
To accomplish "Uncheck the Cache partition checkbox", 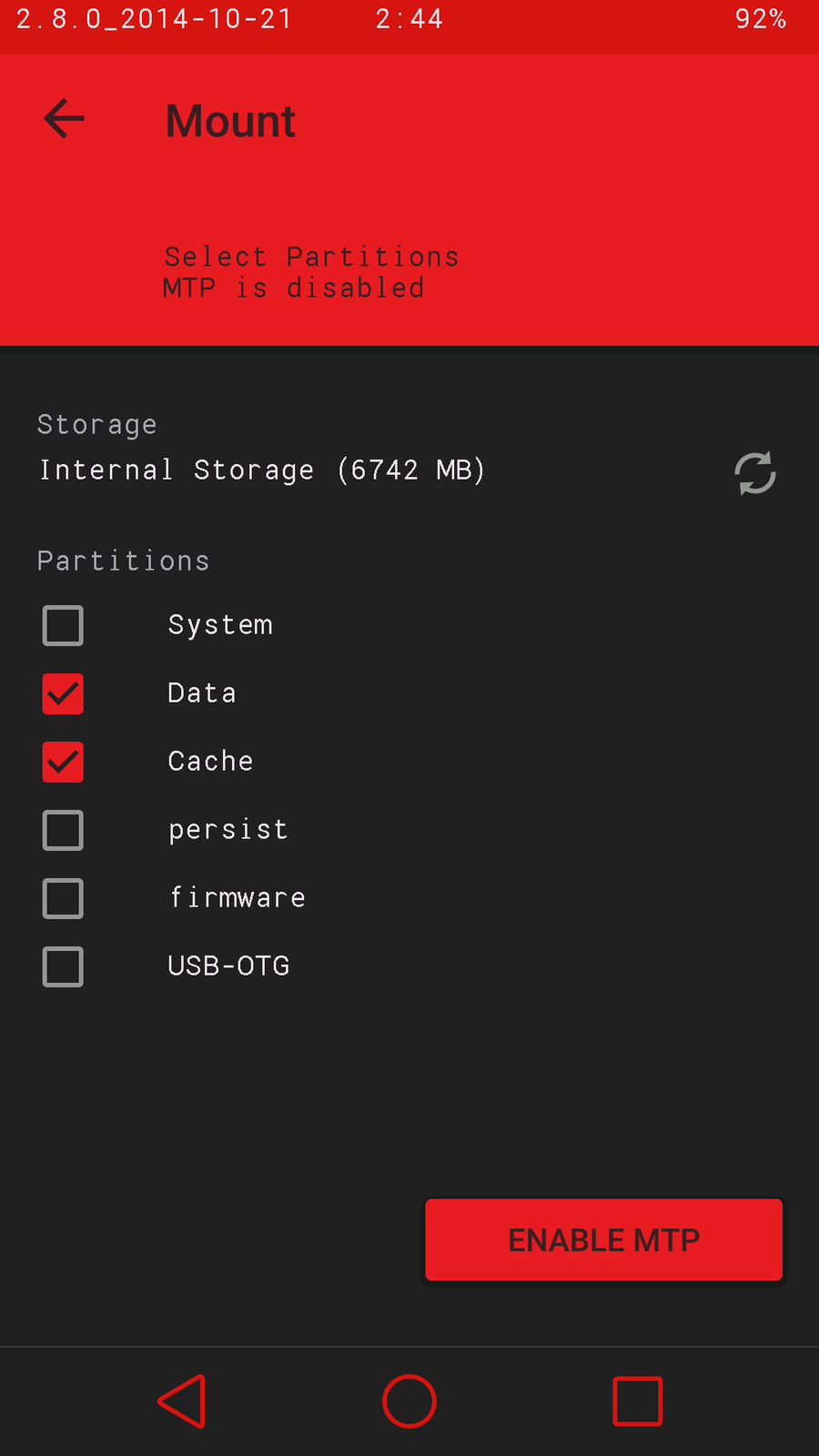I will [63, 763].
